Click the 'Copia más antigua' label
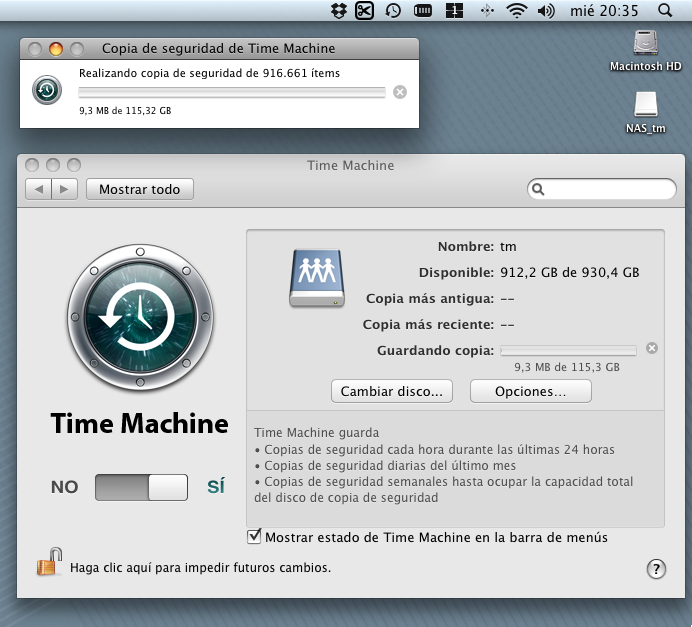 (430, 299)
